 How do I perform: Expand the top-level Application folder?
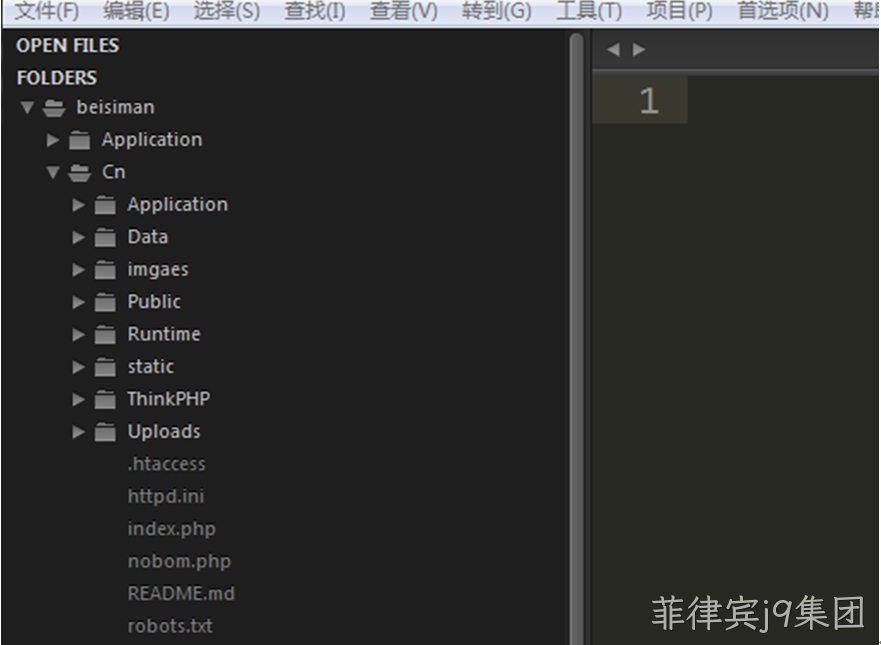tap(53, 140)
